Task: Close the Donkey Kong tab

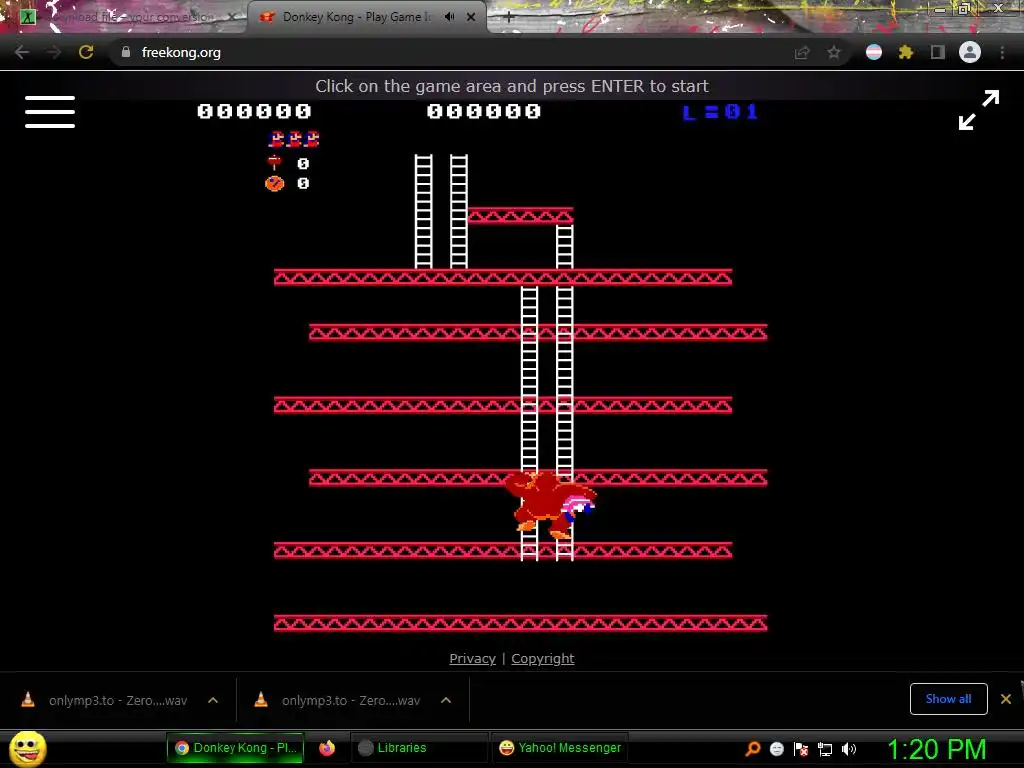Action: click(x=471, y=17)
